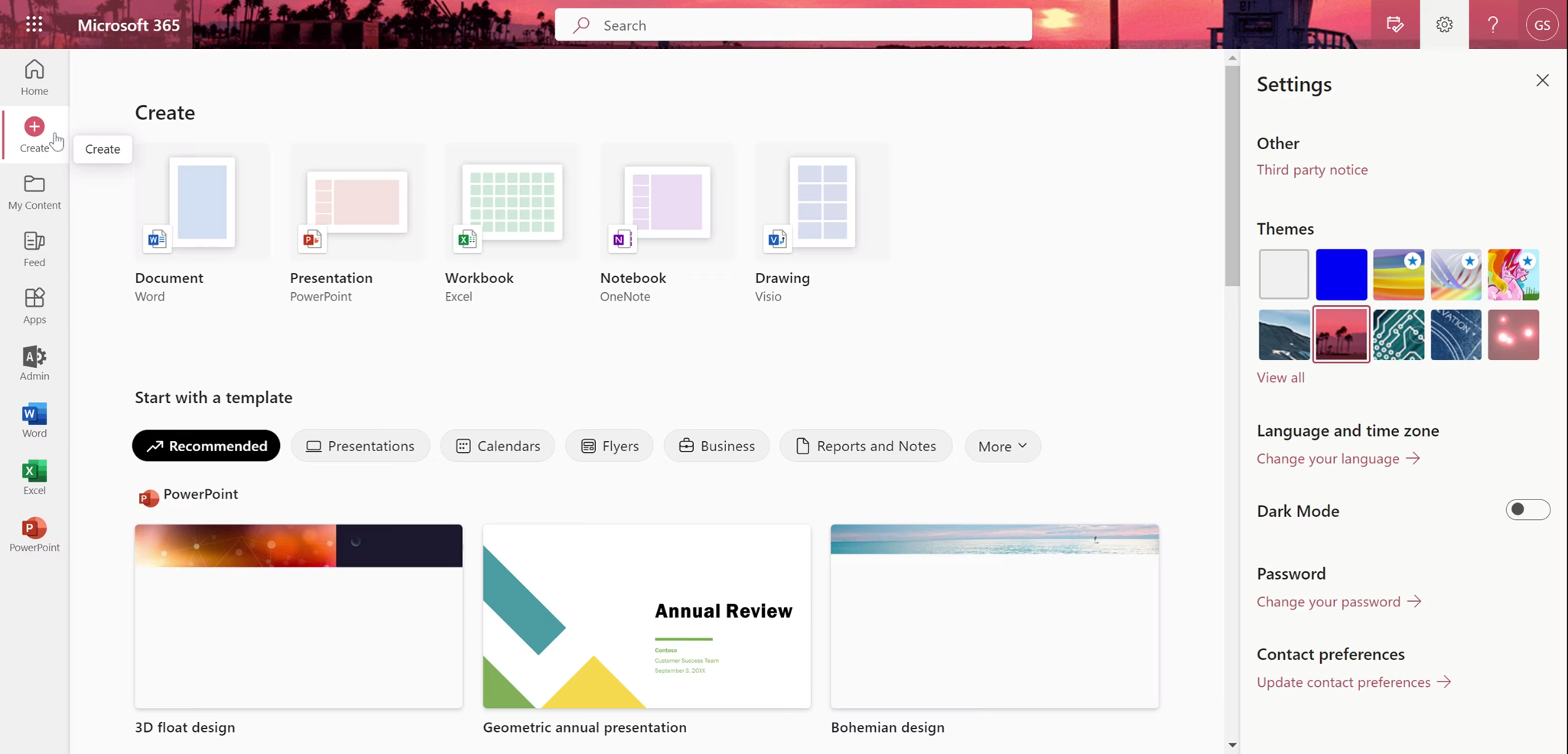Choose the circuit board theme swatch
The height and width of the screenshot is (754, 1568).
click(x=1398, y=334)
